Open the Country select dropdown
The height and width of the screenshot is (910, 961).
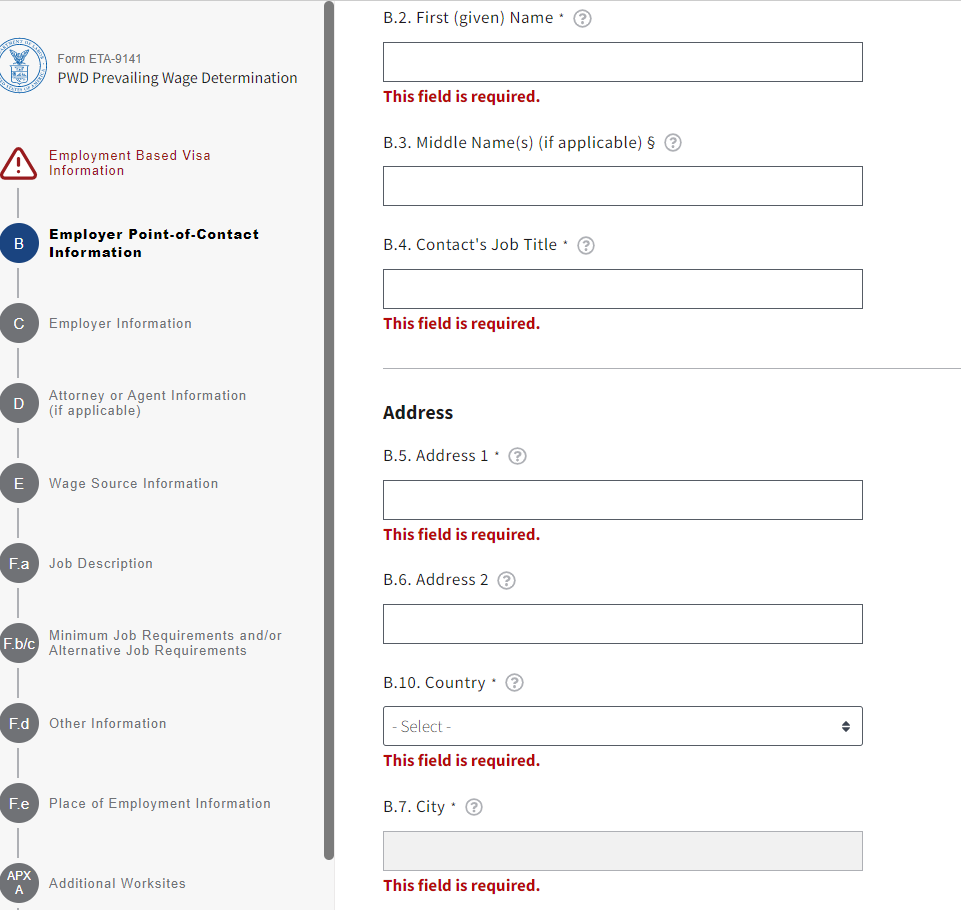pyautogui.click(x=622, y=726)
